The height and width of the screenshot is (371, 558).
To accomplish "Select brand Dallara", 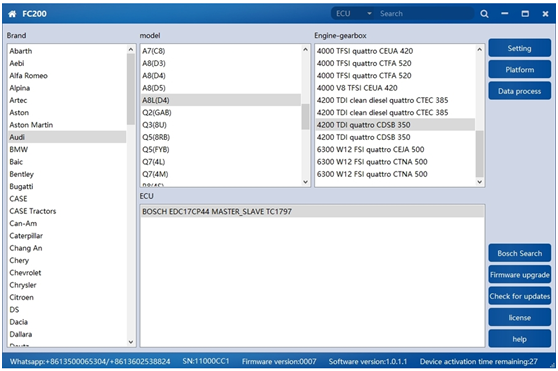I will 67,334.
